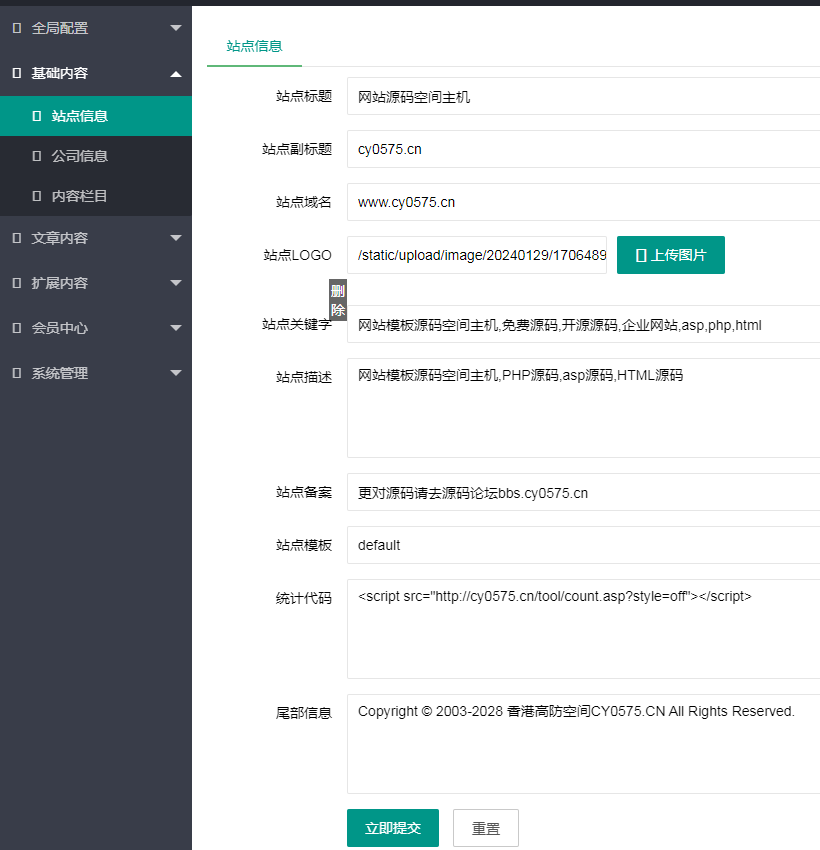
Task: Click into the 尾部信息 textarea
Action: pyautogui.click(x=583, y=744)
